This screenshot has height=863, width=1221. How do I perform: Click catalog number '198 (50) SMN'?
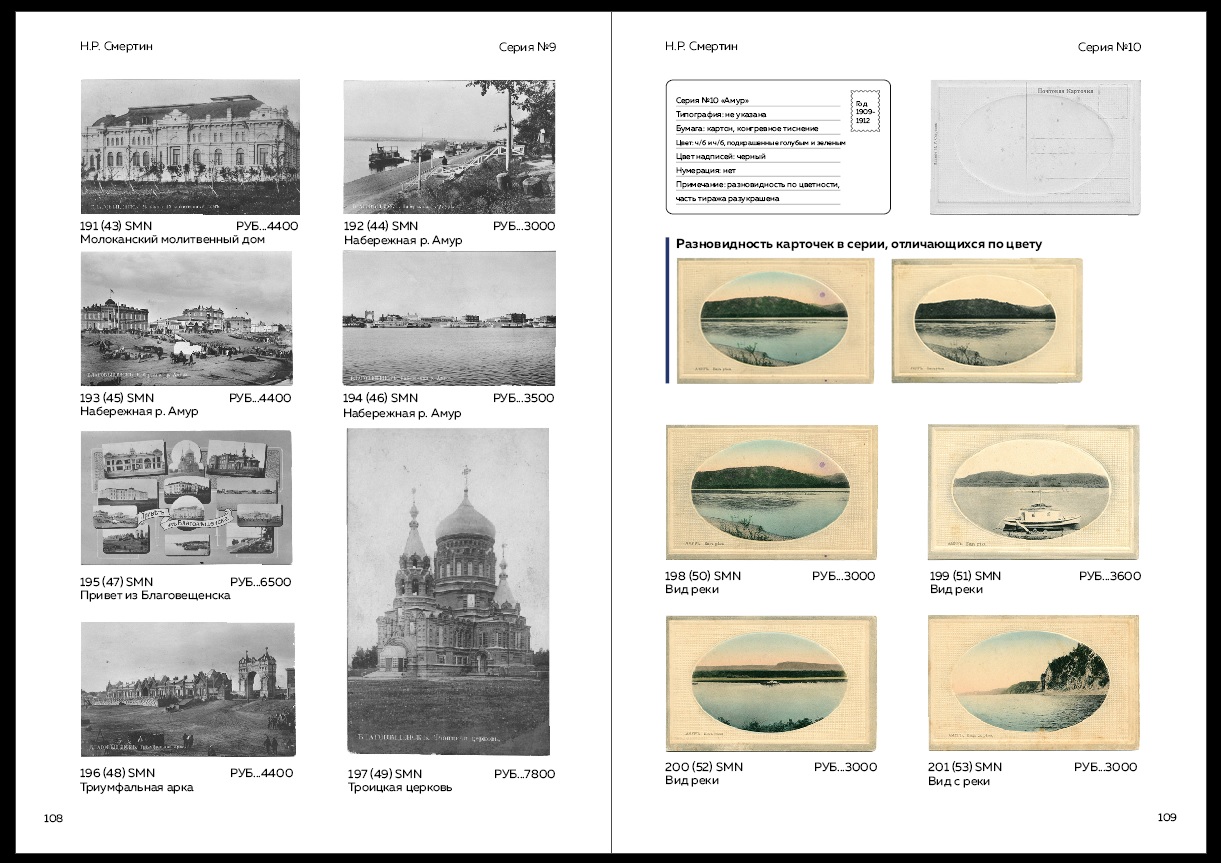click(703, 576)
